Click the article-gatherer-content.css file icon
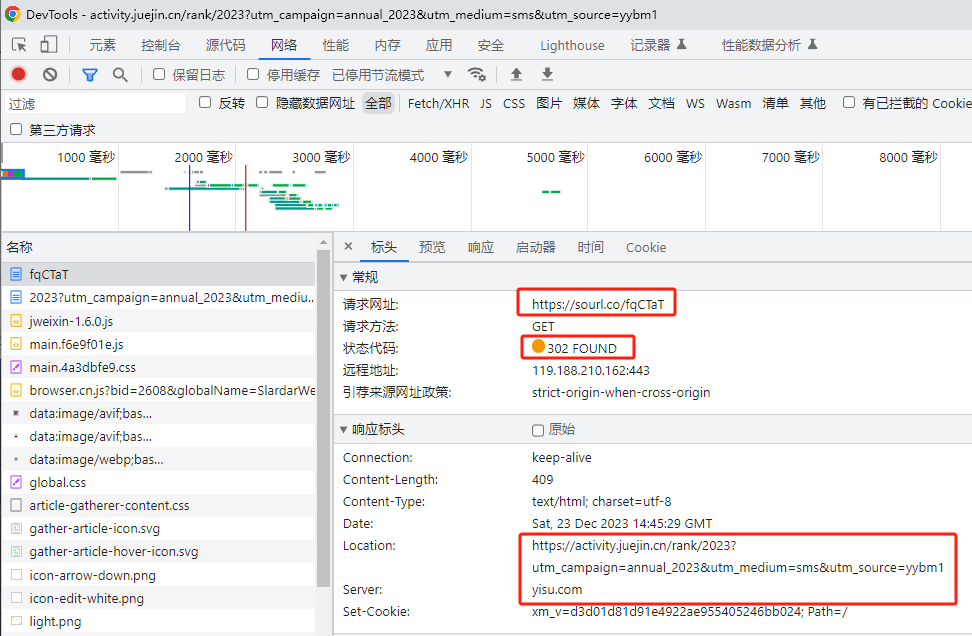This screenshot has height=636, width=972. [x=16, y=505]
